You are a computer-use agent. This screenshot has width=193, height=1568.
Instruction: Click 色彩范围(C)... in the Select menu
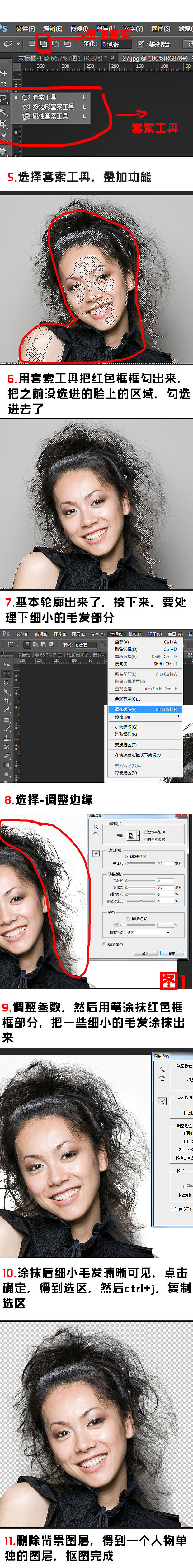click(x=146, y=699)
